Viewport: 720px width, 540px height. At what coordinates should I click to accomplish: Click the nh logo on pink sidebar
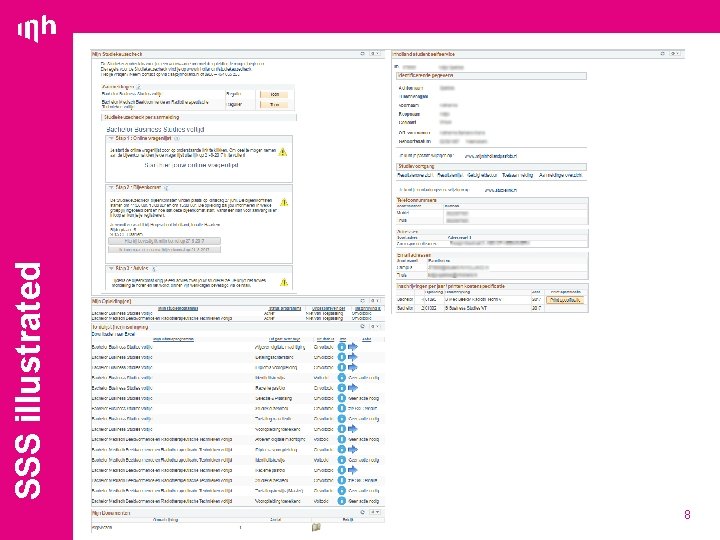pyautogui.click(x=37, y=29)
